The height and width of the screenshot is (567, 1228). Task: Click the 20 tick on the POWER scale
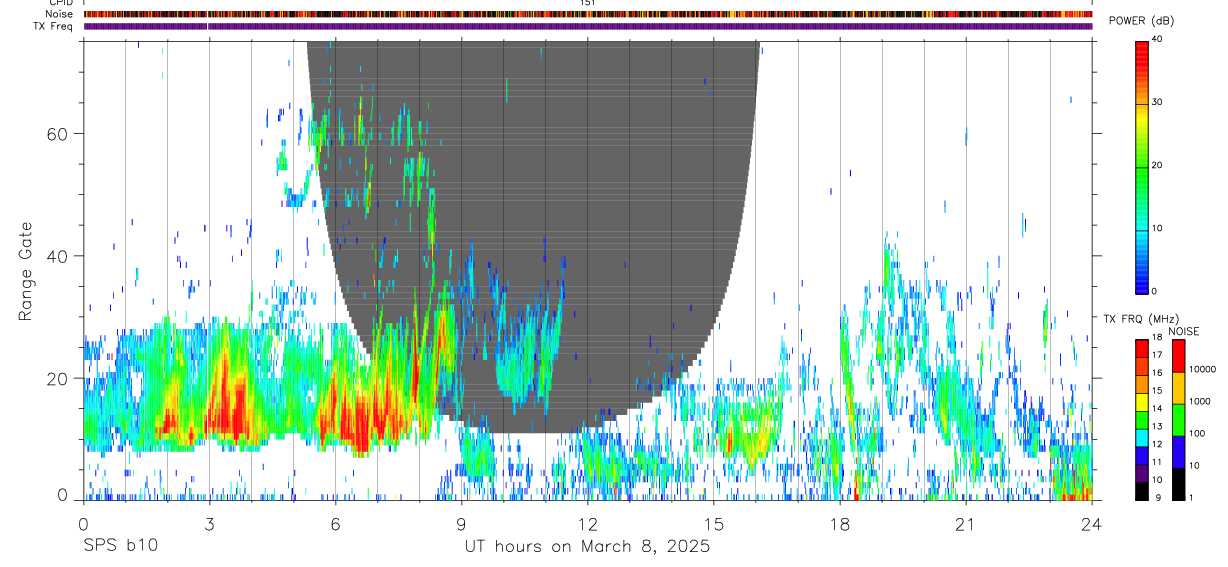1158,165
